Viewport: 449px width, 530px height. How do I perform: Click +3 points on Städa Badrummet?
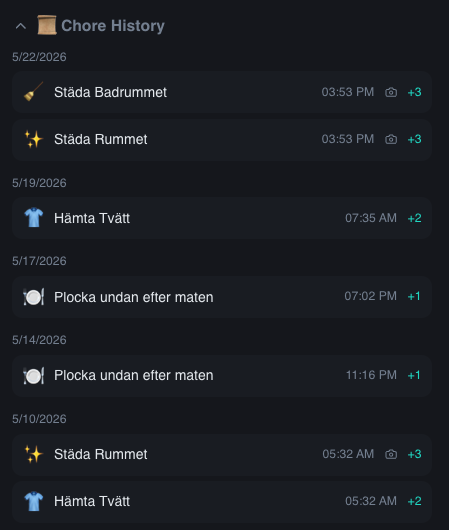click(415, 92)
